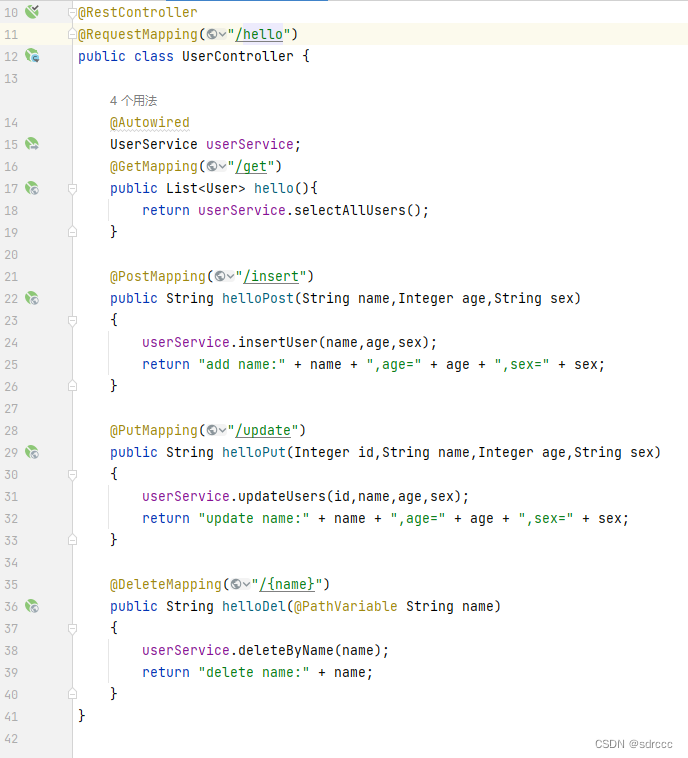Click the '4 个用法' usages hint
688x758 pixels.
pos(133,101)
